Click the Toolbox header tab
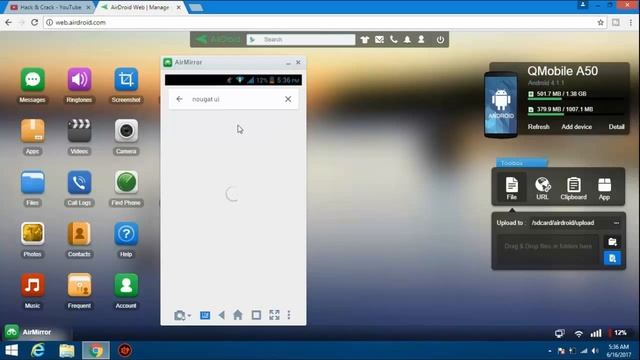Viewport: 640px width, 360px height. tap(521, 163)
